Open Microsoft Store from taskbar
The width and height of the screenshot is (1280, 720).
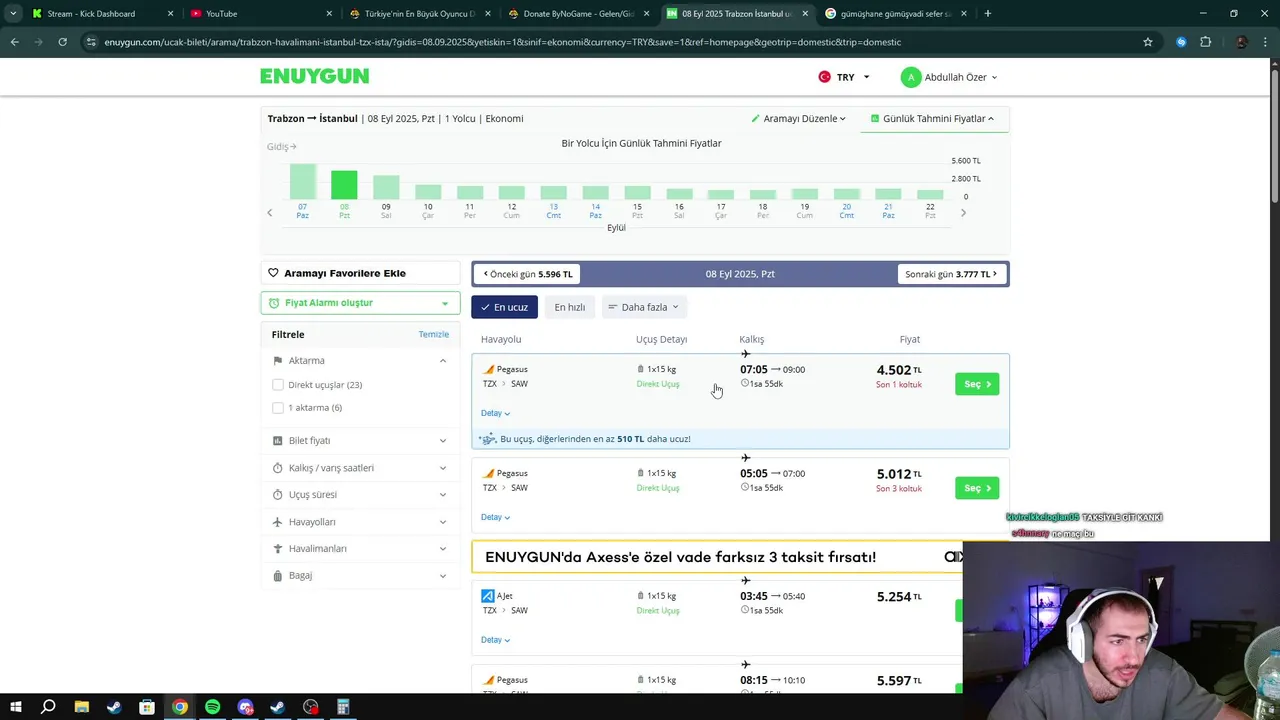147,707
